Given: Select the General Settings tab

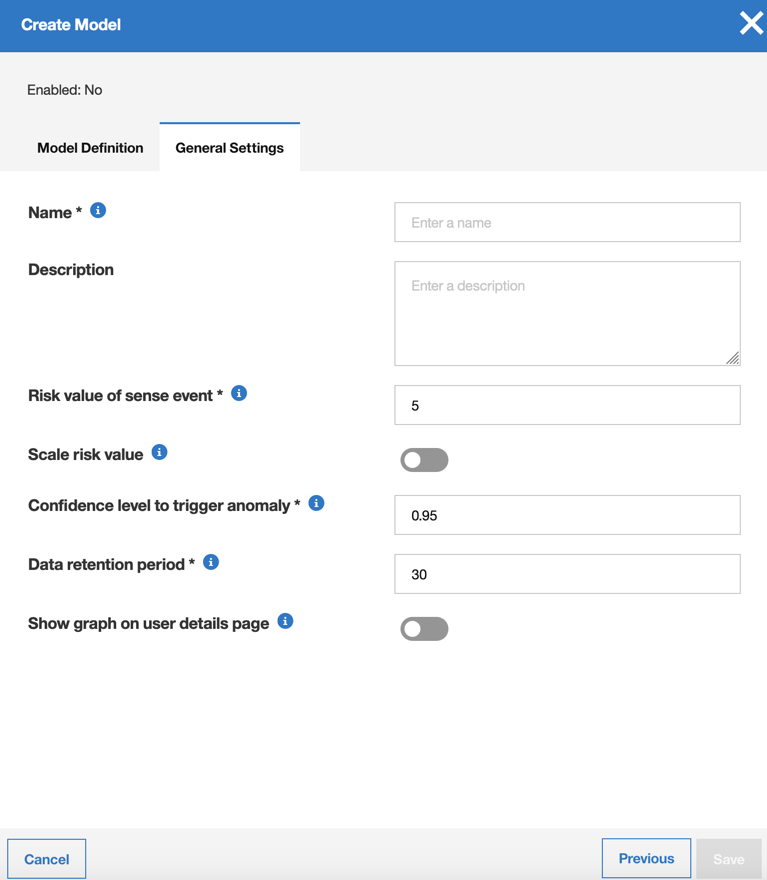Looking at the screenshot, I should (x=229, y=148).
